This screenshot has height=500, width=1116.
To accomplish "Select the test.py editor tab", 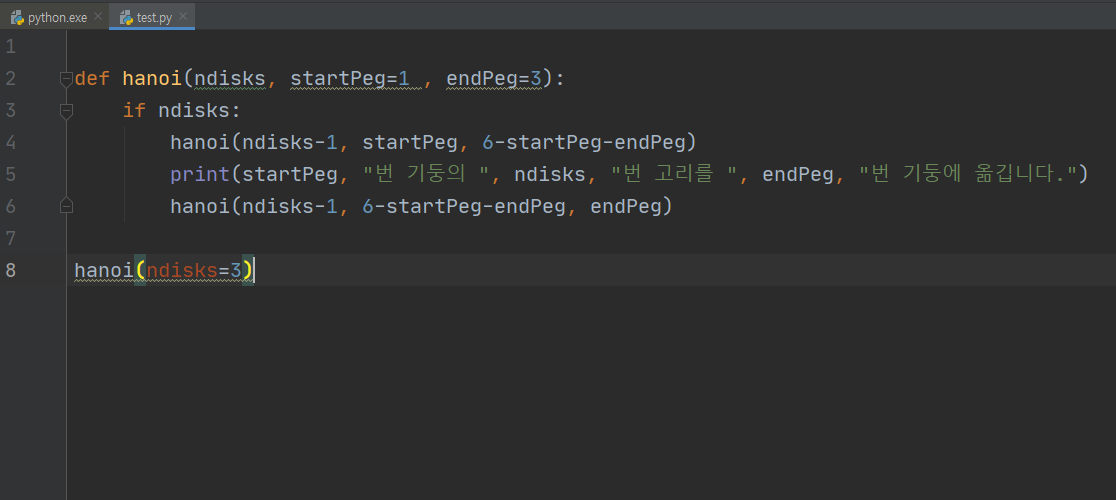I will point(152,17).
